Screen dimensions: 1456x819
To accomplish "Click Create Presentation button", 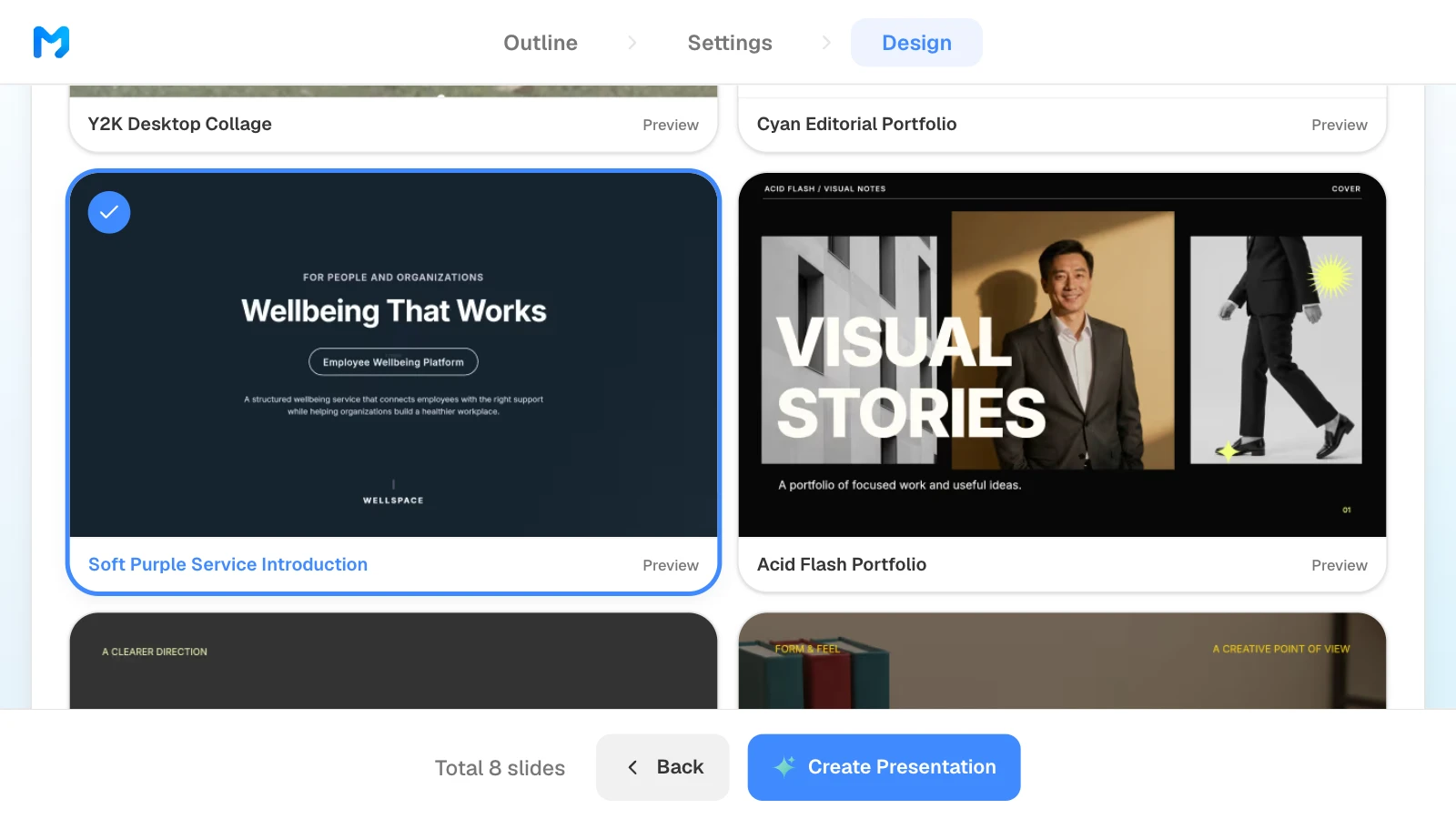I will coord(884,767).
